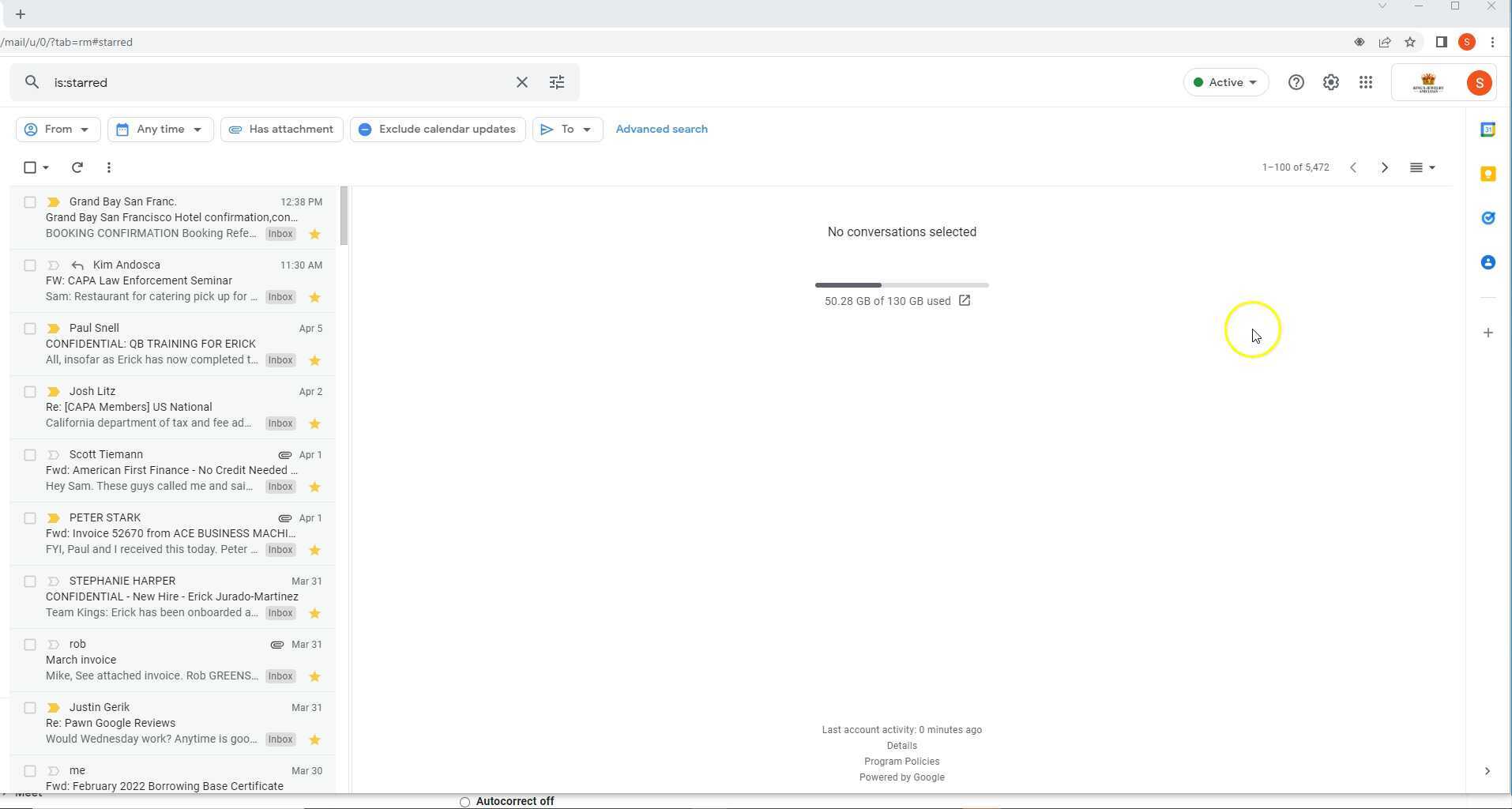This screenshot has width=1512, height=809.
Task: Unstar the Grand Bay San Francisco email
Action: [x=314, y=234]
